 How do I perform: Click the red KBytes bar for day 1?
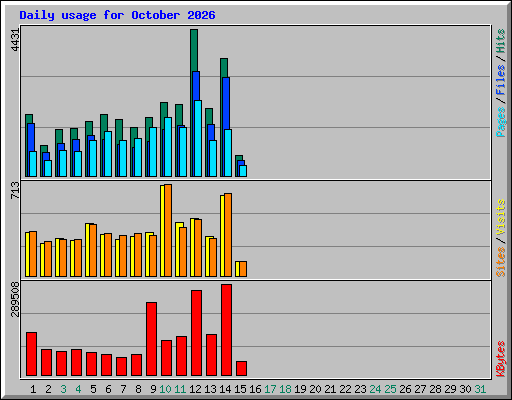tap(31, 354)
